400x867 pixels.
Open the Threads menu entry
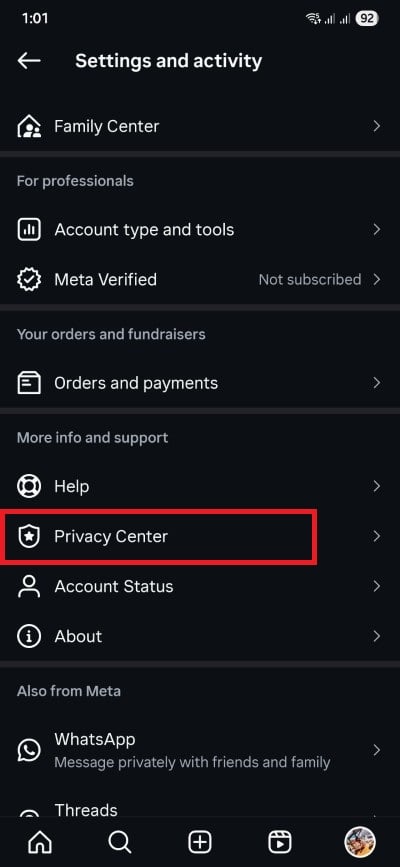200,811
